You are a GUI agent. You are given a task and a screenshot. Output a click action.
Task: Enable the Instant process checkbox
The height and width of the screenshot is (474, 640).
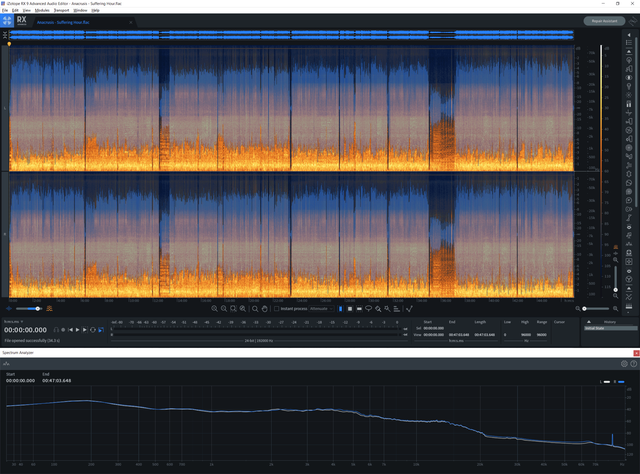point(276,309)
